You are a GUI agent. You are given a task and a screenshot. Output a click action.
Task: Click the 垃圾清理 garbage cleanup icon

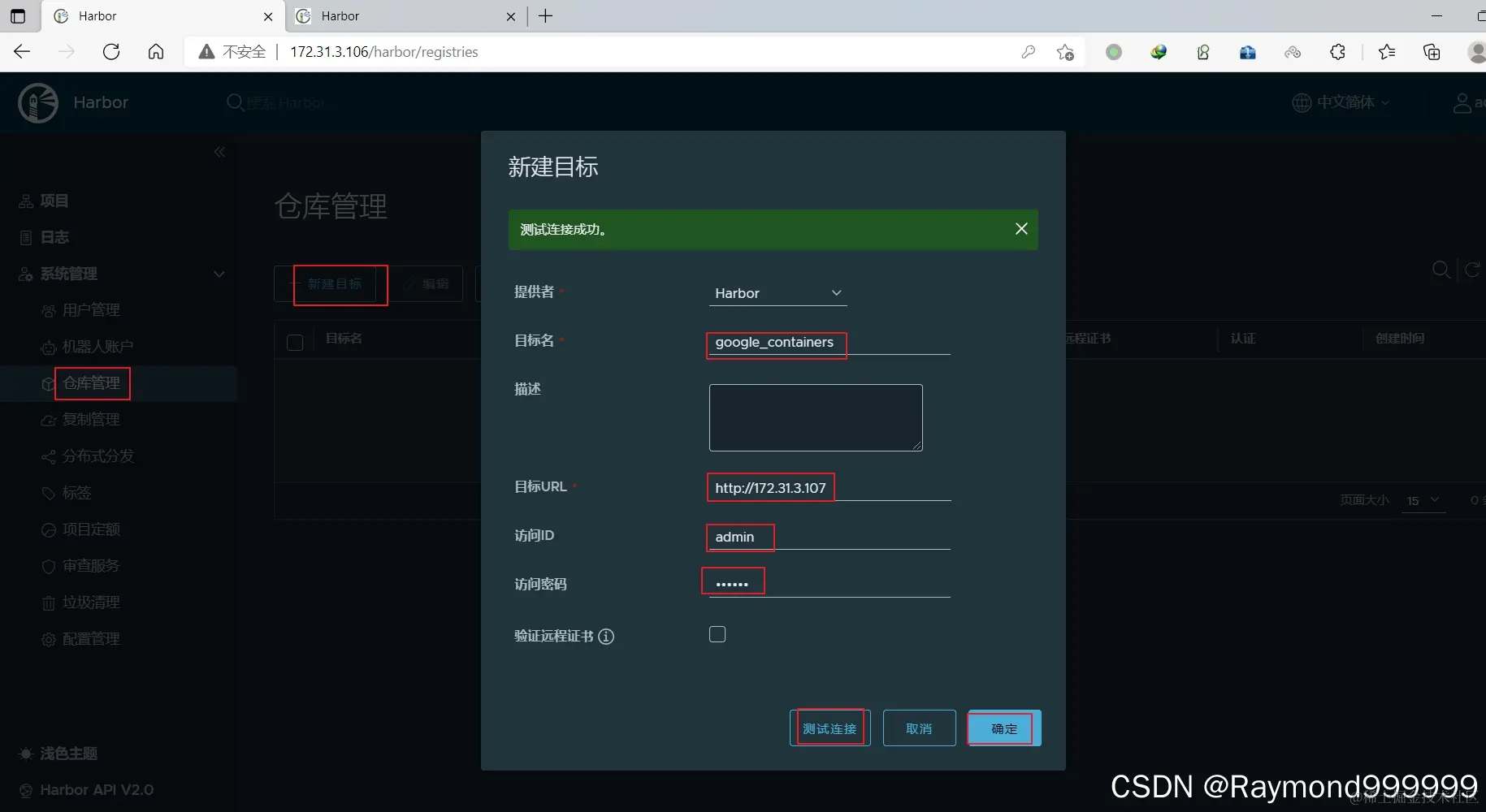48,603
